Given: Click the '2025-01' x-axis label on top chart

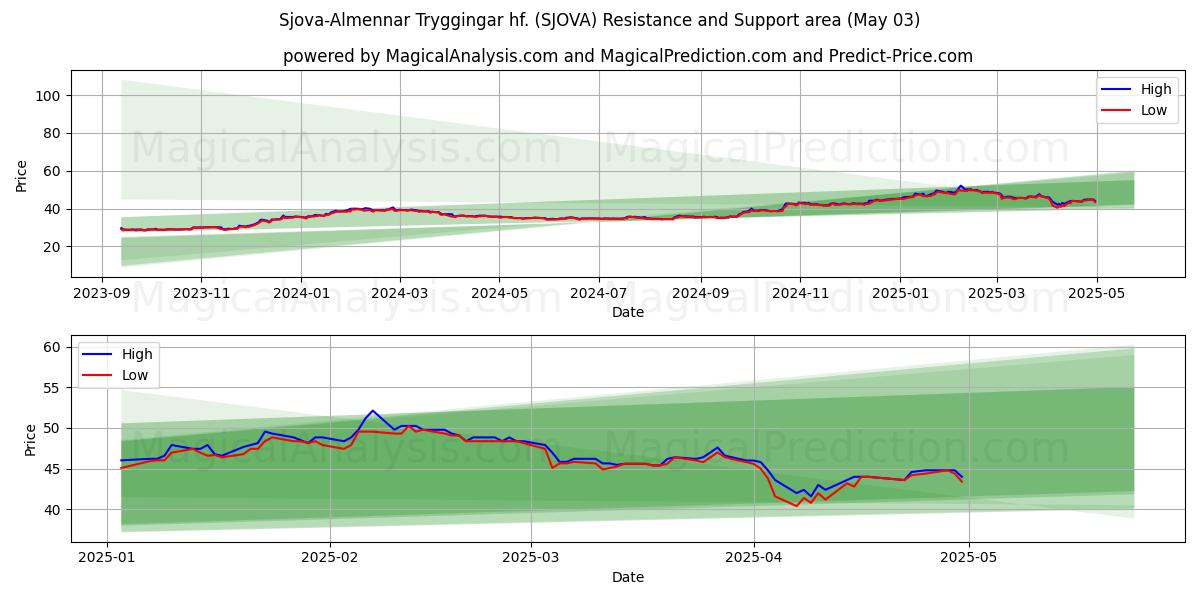Looking at the screenshot, I should [x=899, y=294].
